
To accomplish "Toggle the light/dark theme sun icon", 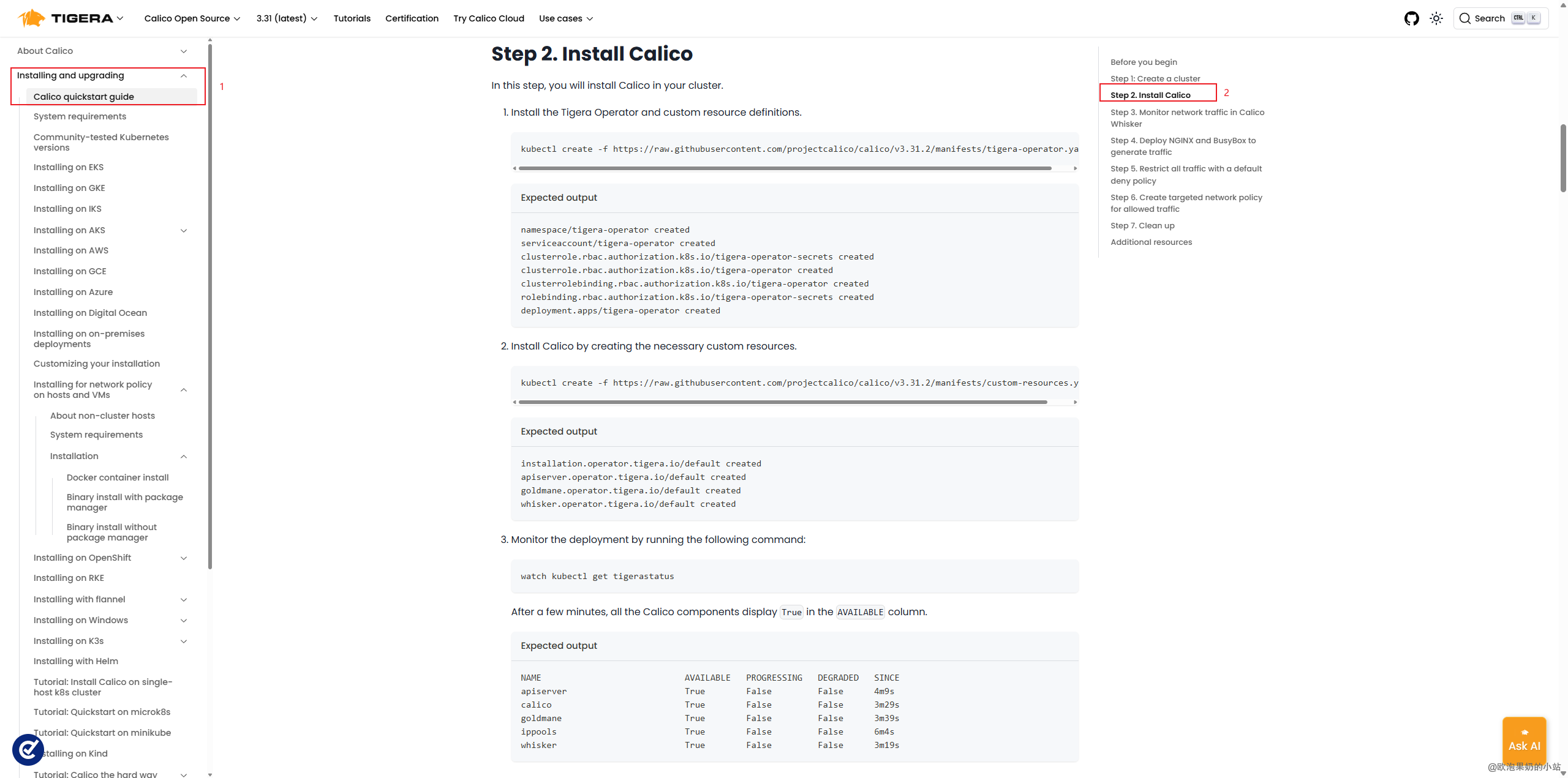I will tap(1436, 18).
